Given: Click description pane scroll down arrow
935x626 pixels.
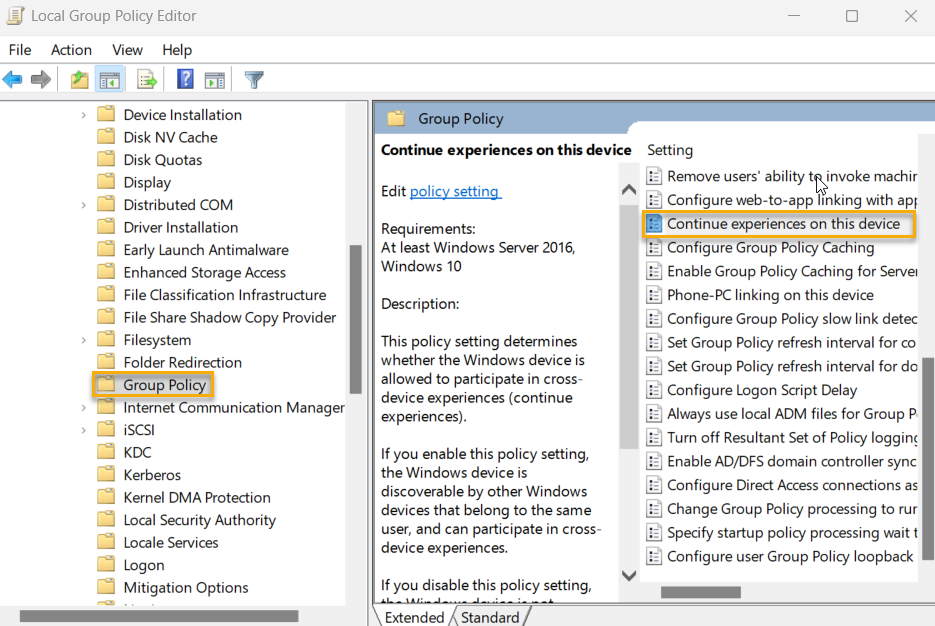Looking at the screenshot, I should point(629,575).
